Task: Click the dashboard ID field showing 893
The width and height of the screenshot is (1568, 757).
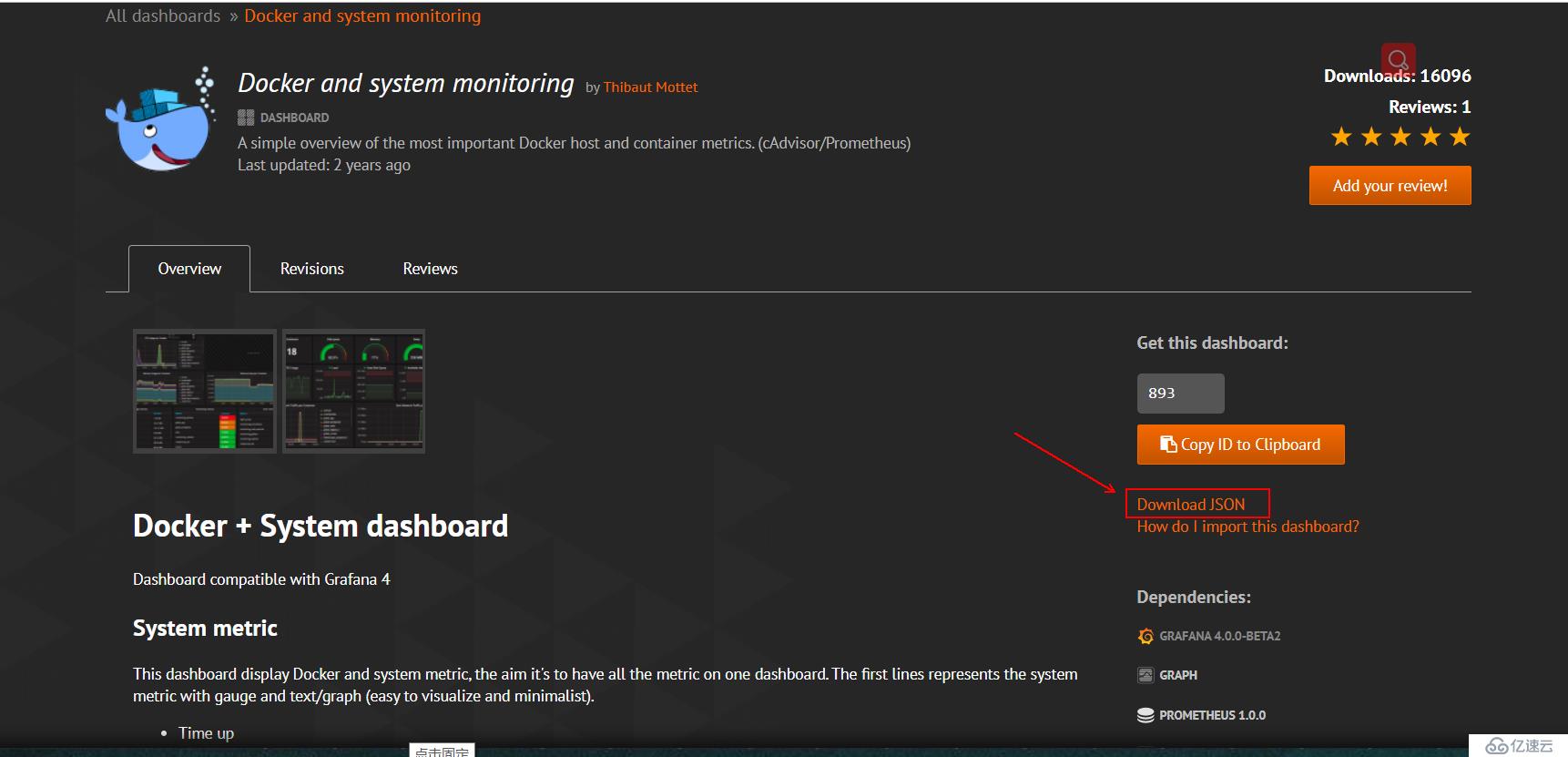Action: [1180, 394]
